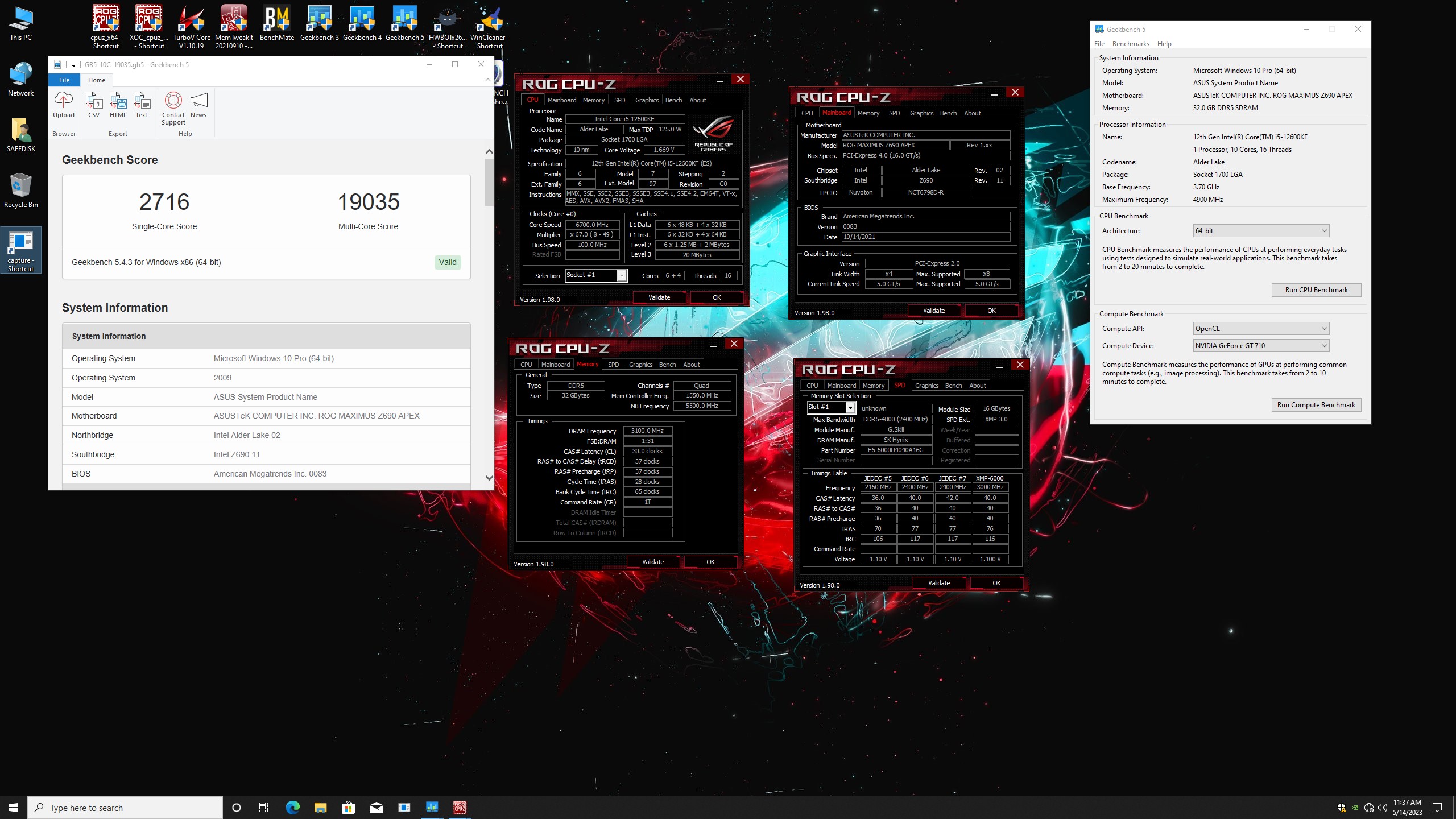Image resolution: width=1456 pixels, height=819 pixels.
Task: Select the capture shortcut icon
Action: [20, 250]
